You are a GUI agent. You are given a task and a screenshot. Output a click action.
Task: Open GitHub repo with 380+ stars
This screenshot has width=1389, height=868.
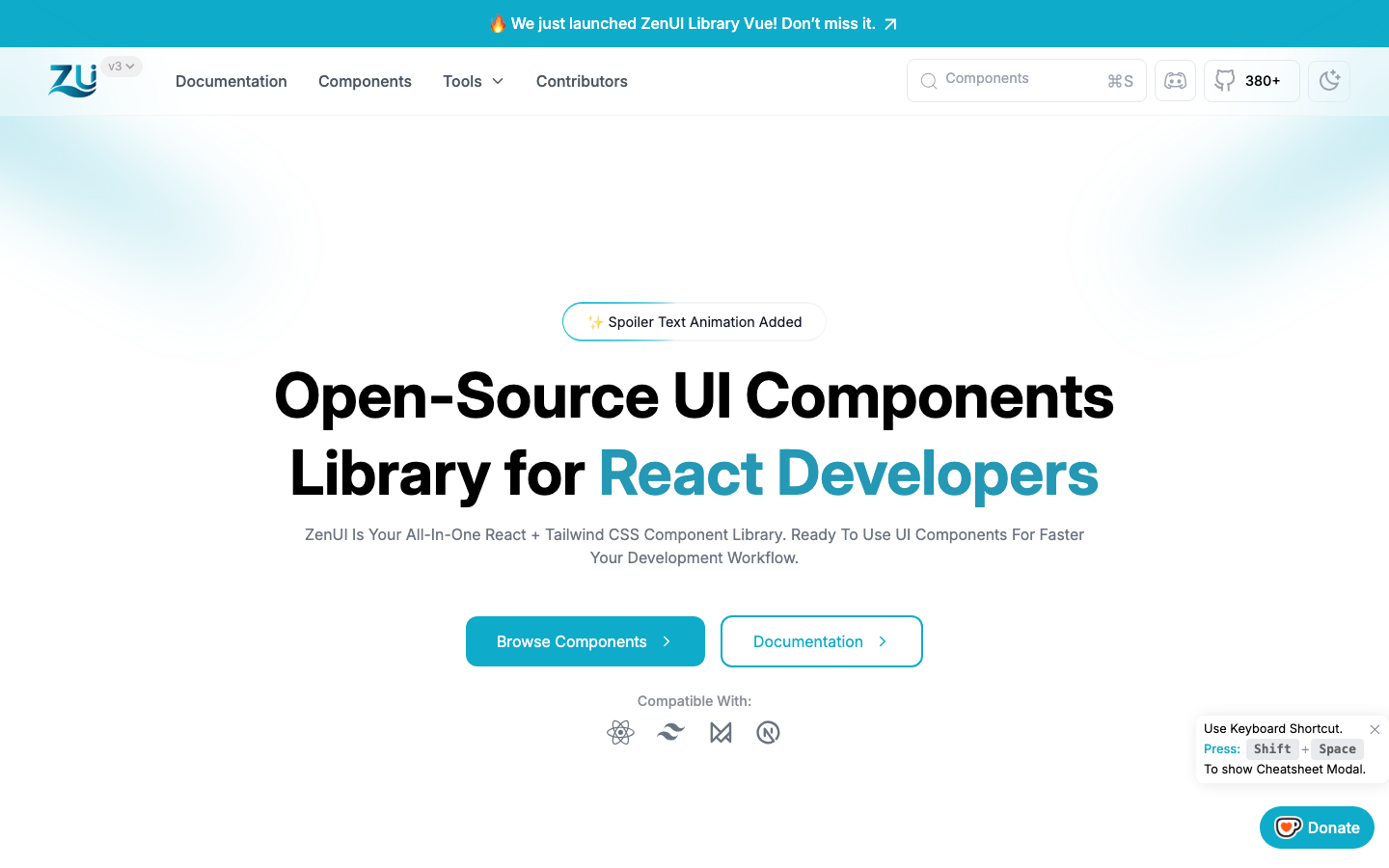[x=1251, y=81]
